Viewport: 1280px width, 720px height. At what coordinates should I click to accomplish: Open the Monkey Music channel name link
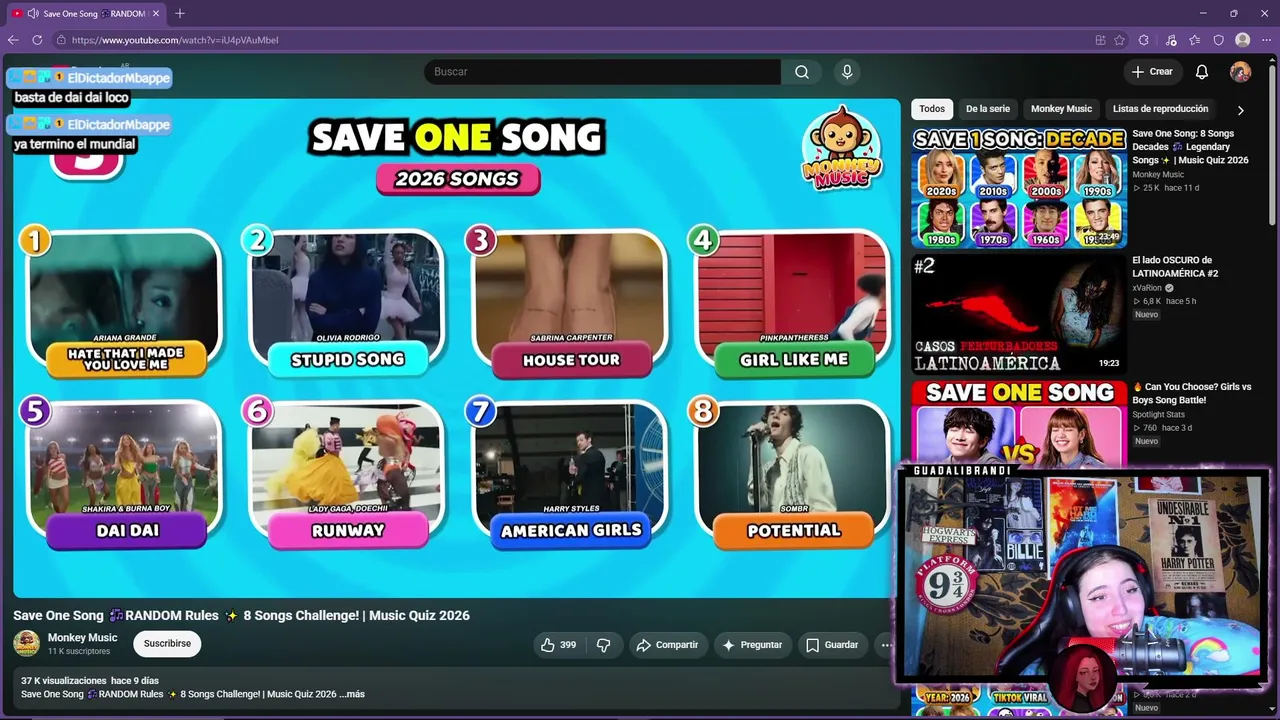(x=82, y=638)
